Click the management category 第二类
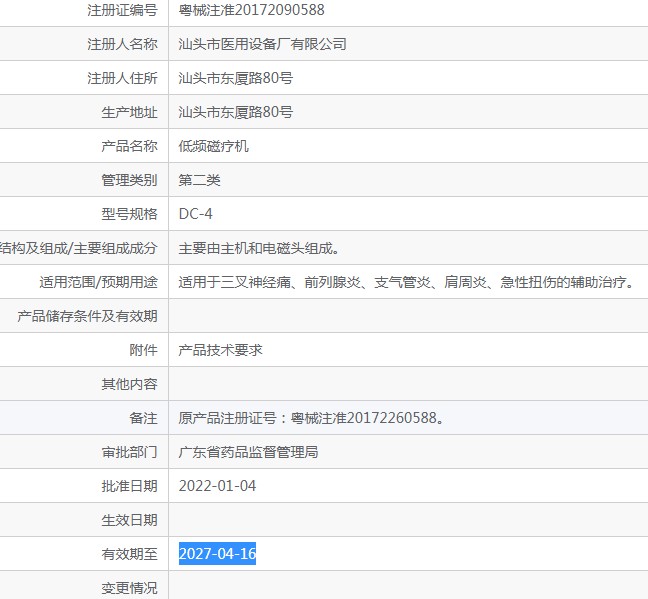The height and width of the screenshot is (599, 648). click(x=199, y=180)
